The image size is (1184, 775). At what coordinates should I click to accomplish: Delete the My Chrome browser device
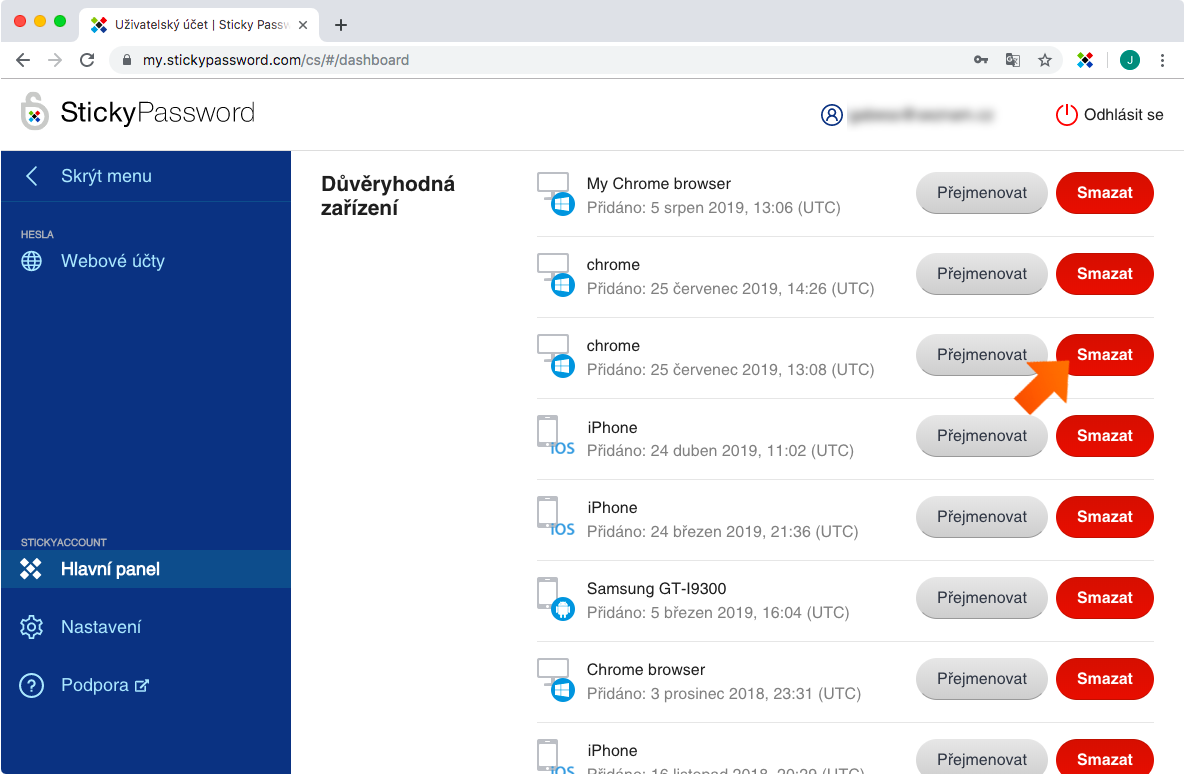(1105, 193)
